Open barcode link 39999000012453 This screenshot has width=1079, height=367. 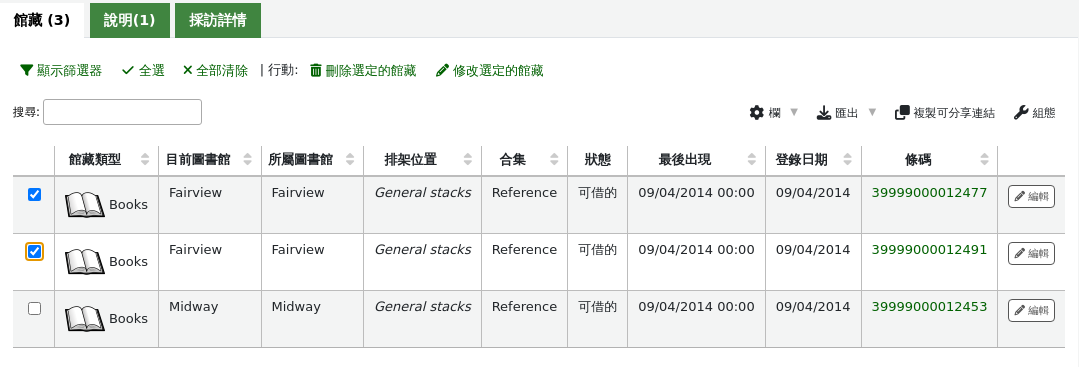click(929, 306)
